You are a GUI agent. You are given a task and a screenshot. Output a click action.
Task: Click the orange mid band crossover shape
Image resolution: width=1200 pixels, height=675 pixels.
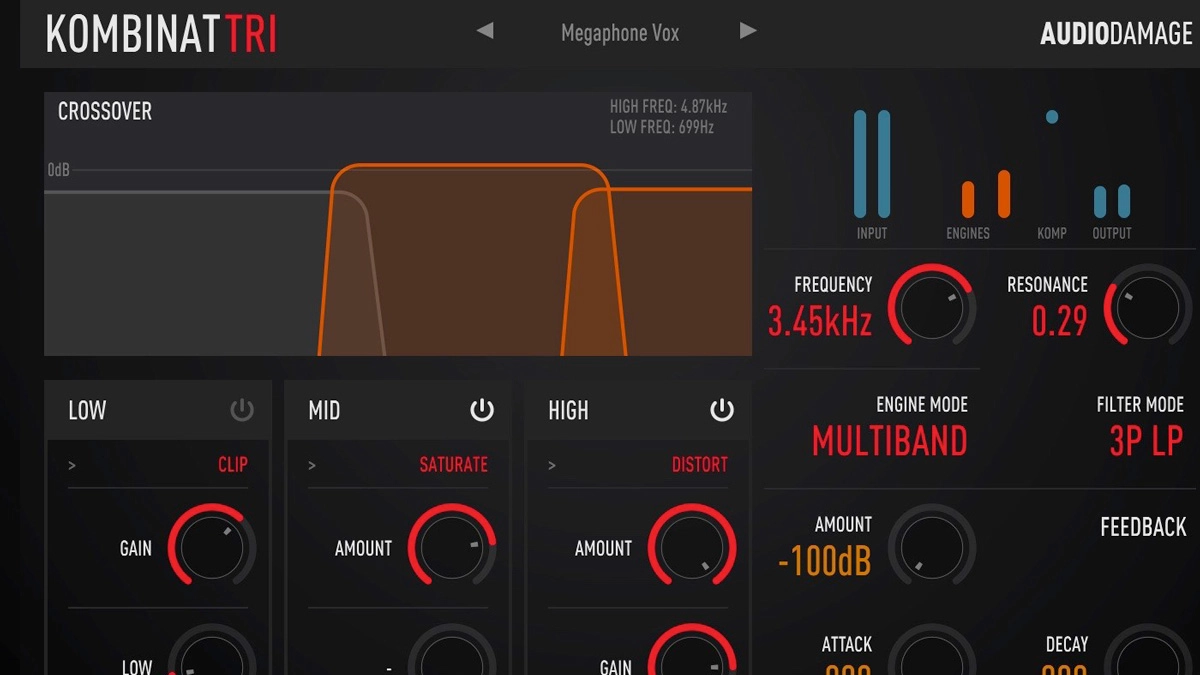[470, 260]
